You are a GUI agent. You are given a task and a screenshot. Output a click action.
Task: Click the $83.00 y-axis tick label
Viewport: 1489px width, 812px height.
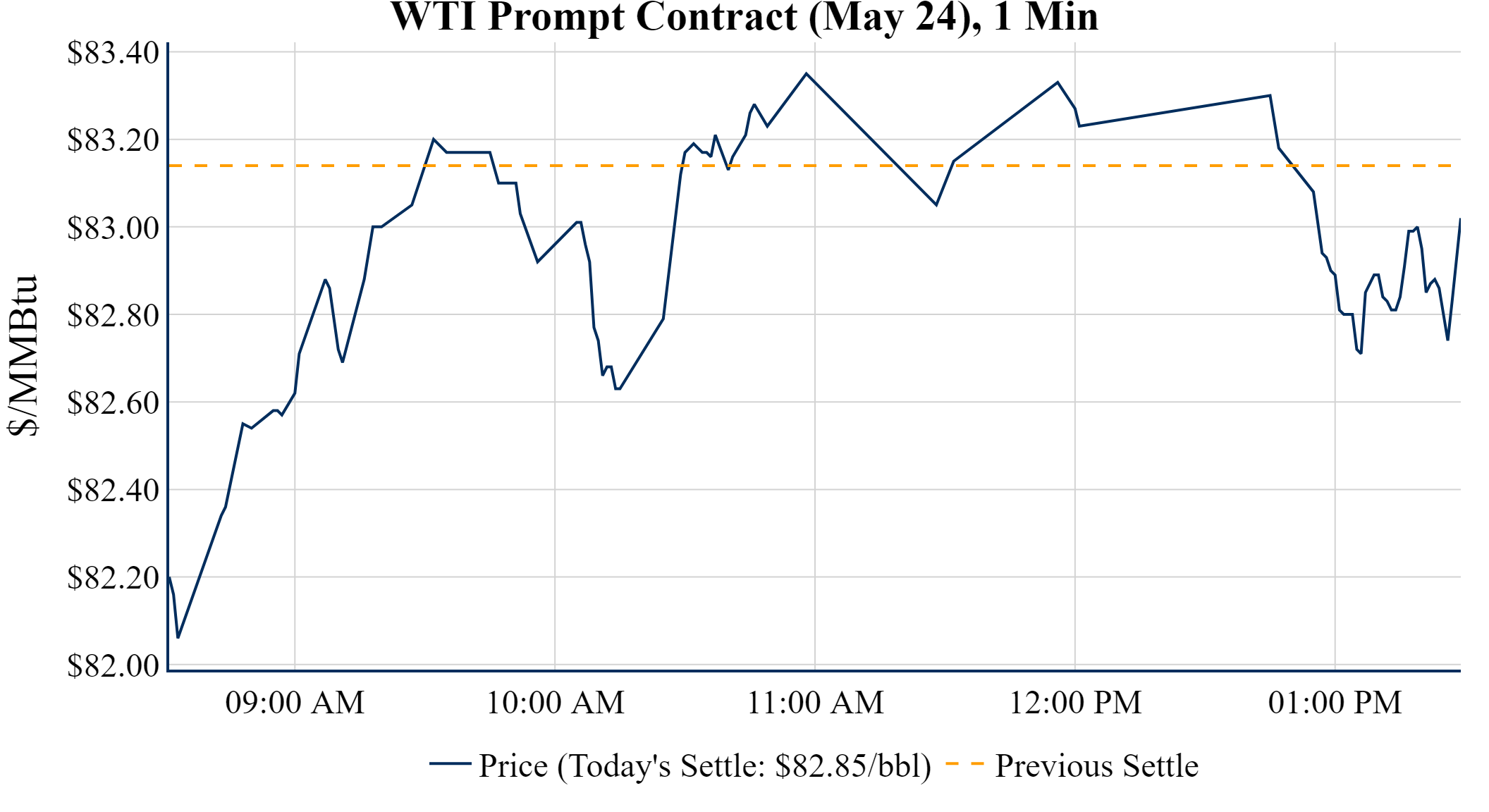[113, 228]
